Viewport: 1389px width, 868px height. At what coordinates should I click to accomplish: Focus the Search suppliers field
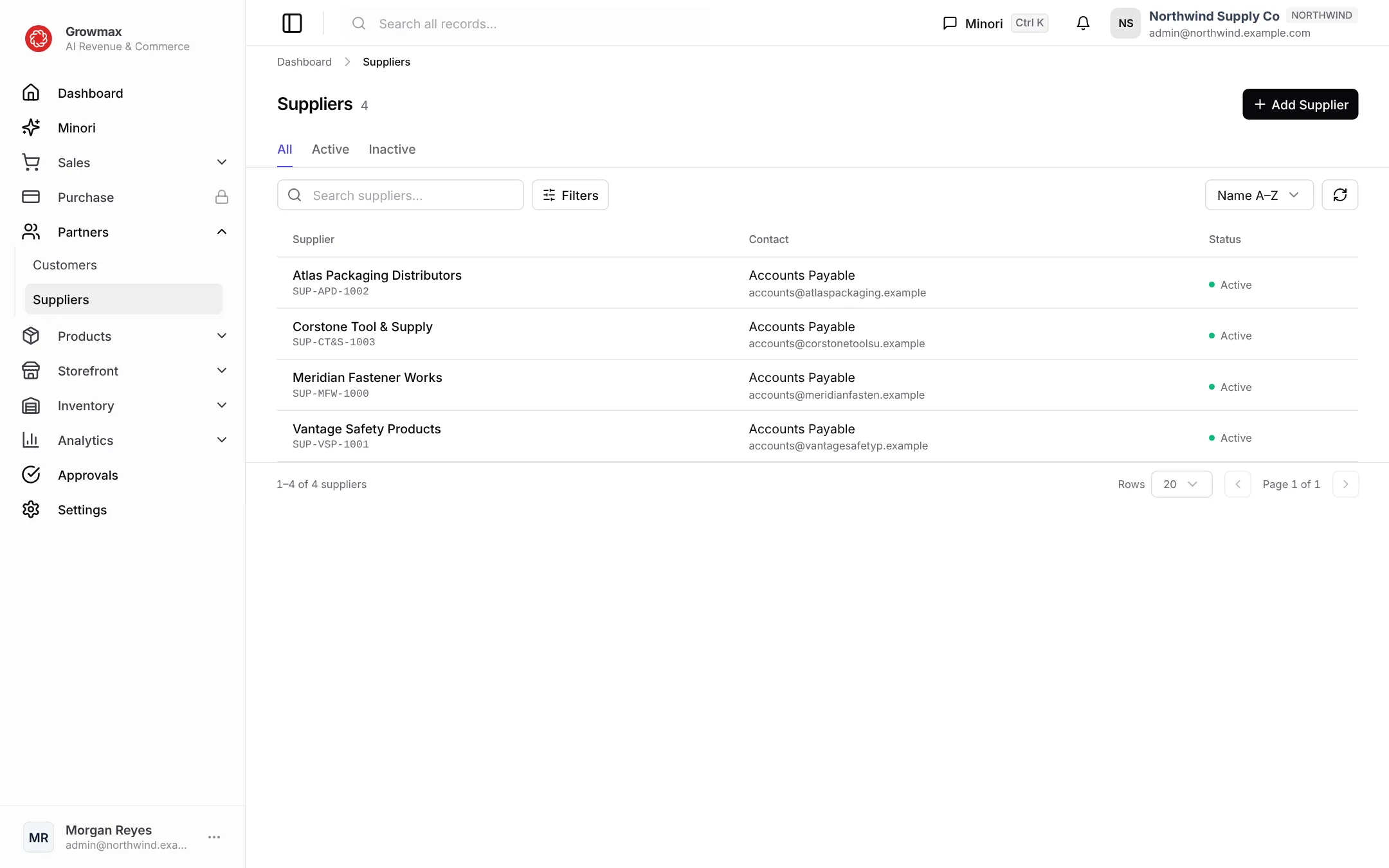(400, 195)
